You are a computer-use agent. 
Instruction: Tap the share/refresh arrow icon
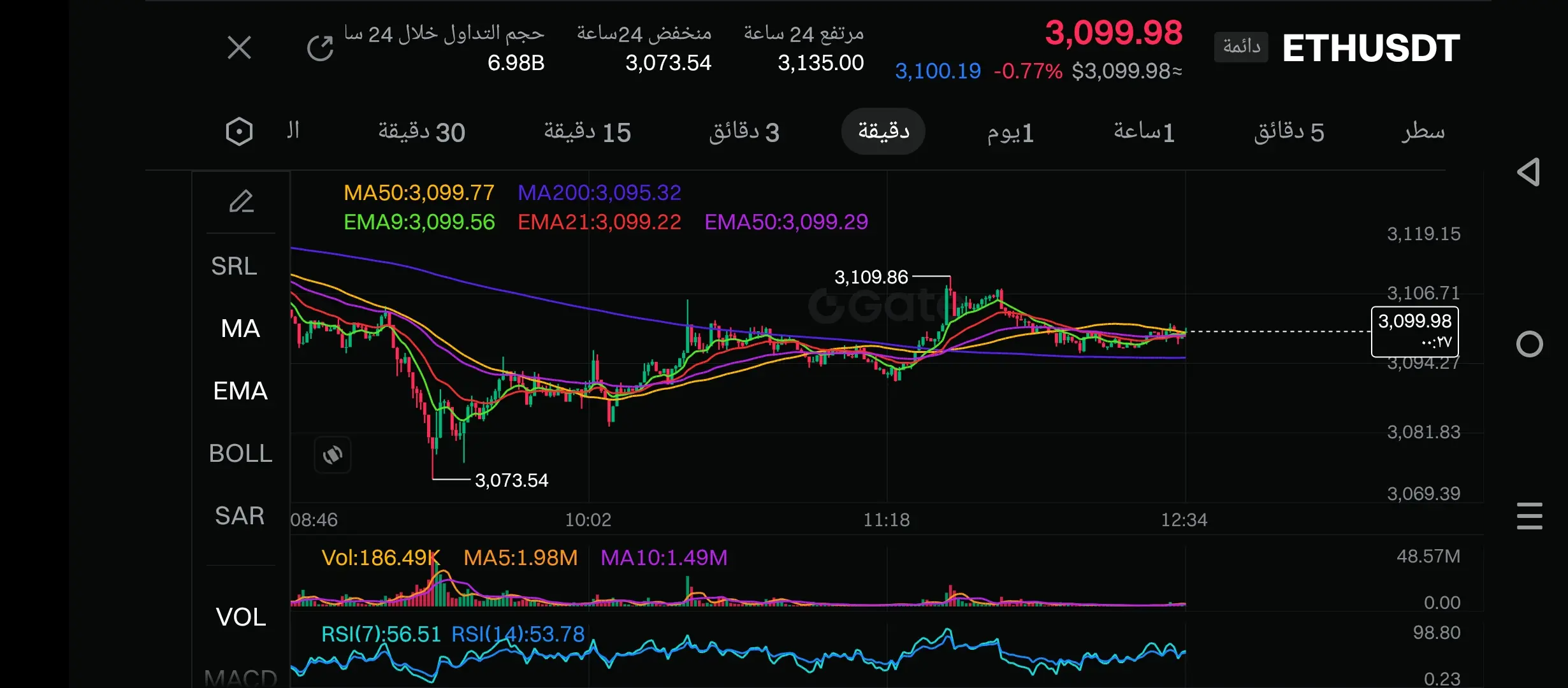[x=320, y=48]
